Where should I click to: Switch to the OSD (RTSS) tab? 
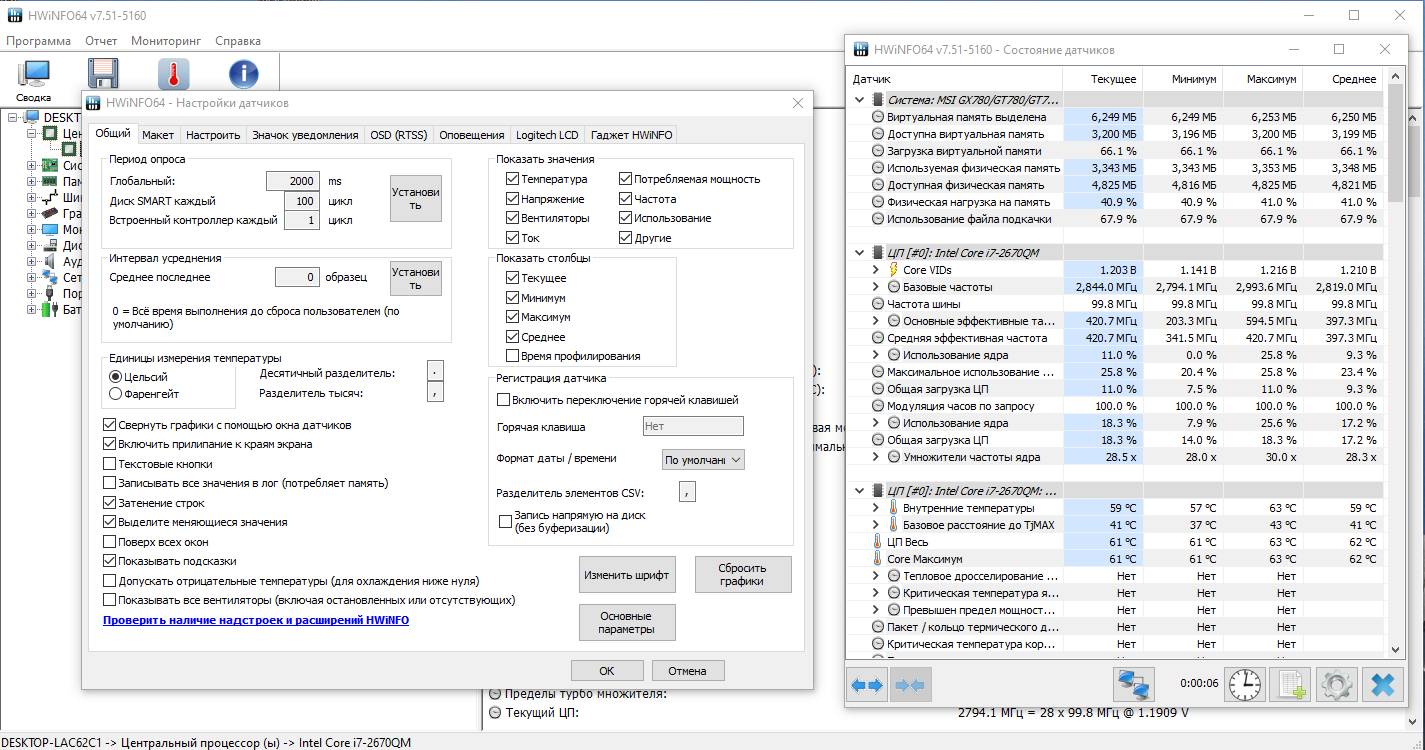click(x=398, y=135)
